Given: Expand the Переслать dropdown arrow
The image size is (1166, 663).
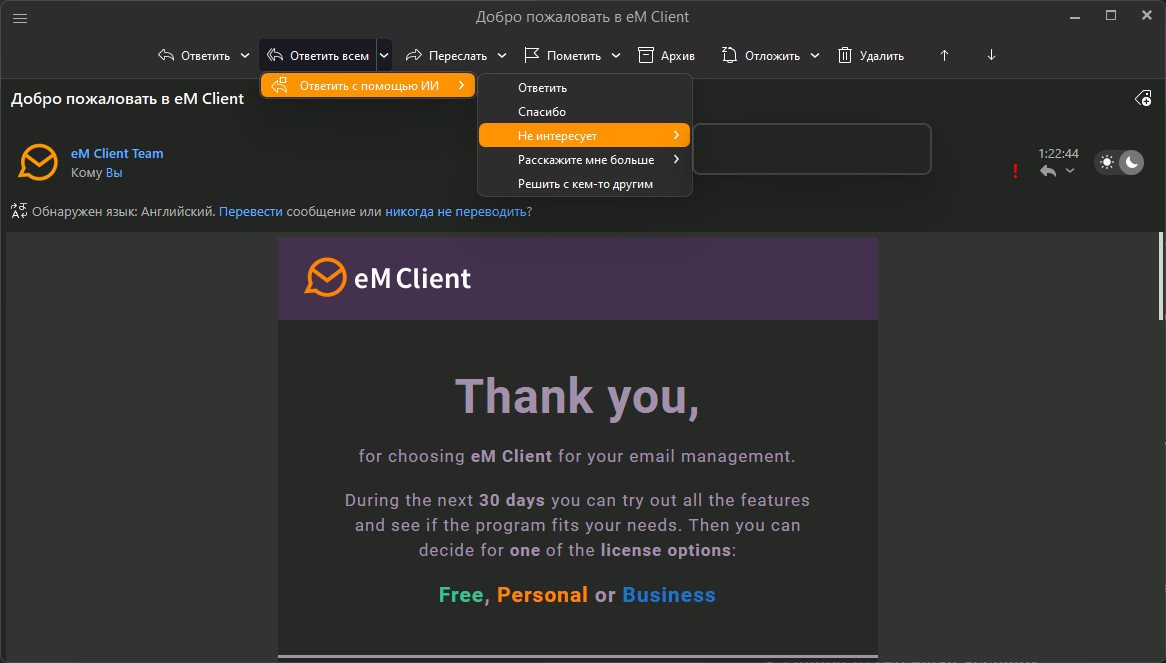Looking at the screenshot, I should (502, 55).
